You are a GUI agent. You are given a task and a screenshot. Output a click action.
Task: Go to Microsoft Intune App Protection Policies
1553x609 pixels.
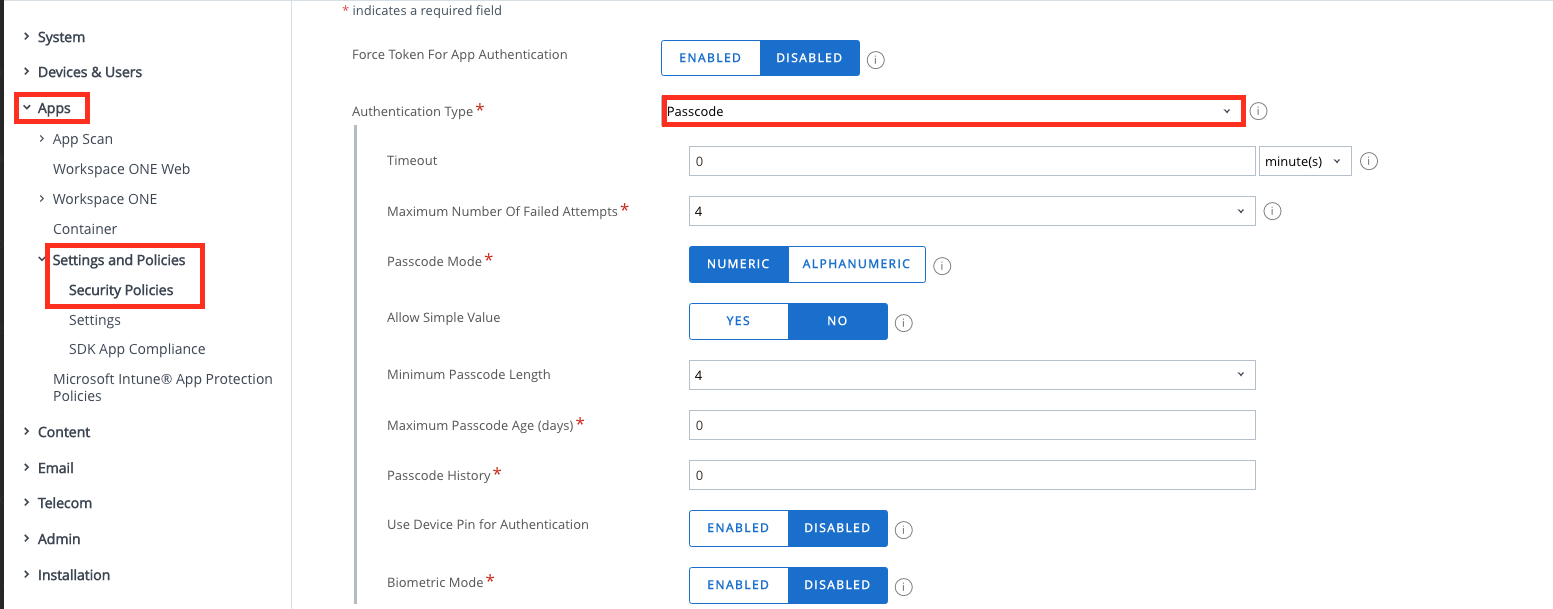click(x=162, y=387)
